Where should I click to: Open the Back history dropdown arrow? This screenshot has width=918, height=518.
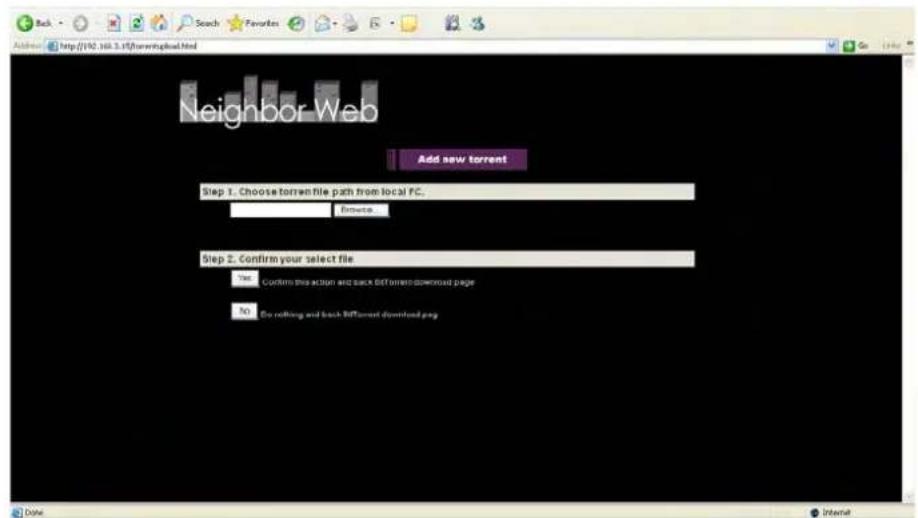pyautogui.click(x=61, y=23)
